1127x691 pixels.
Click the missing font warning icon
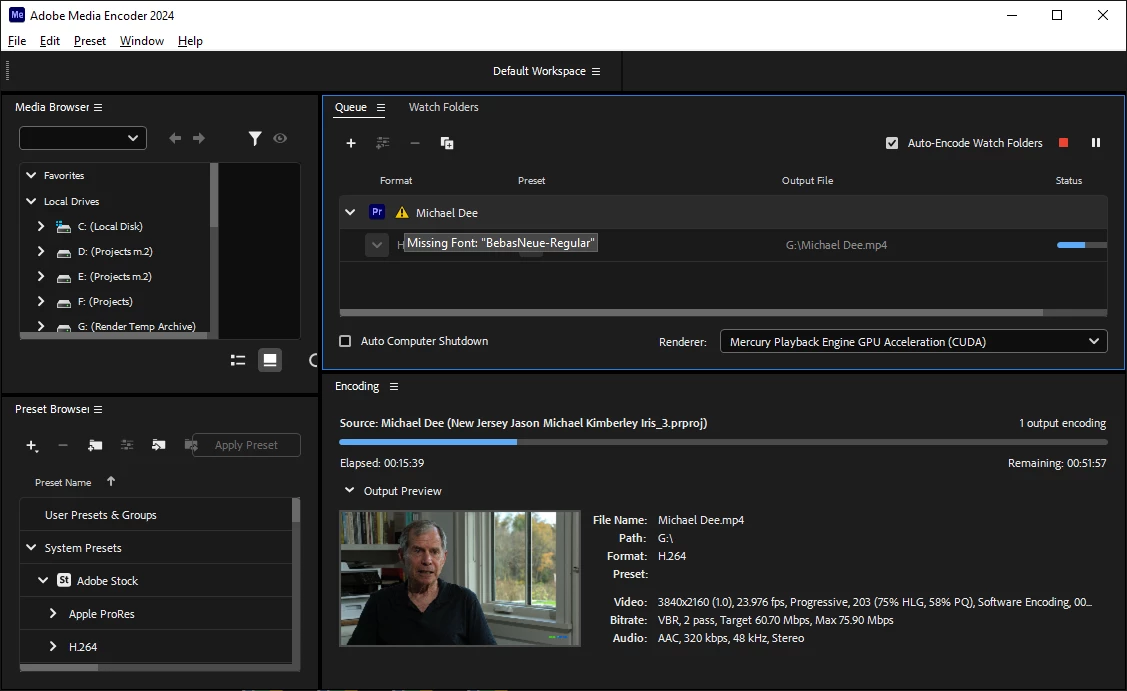pos(402,212)
